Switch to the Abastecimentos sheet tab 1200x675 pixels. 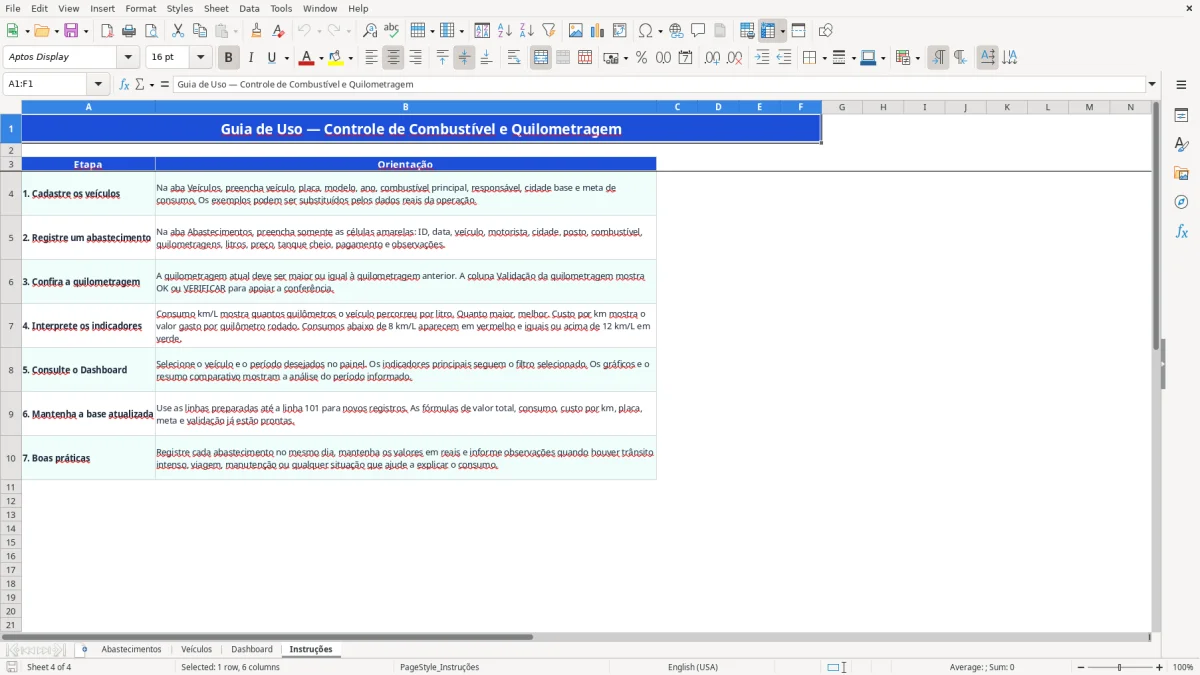(131, 649)
